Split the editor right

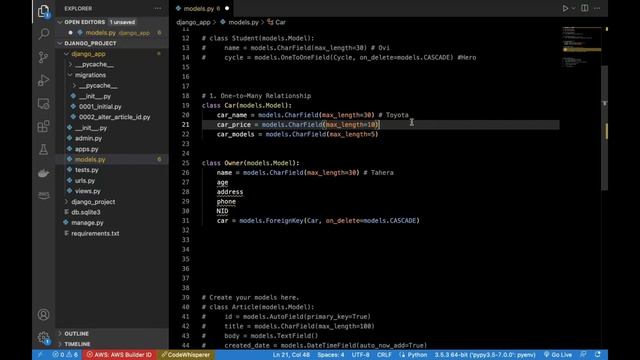tap(584, 8)
